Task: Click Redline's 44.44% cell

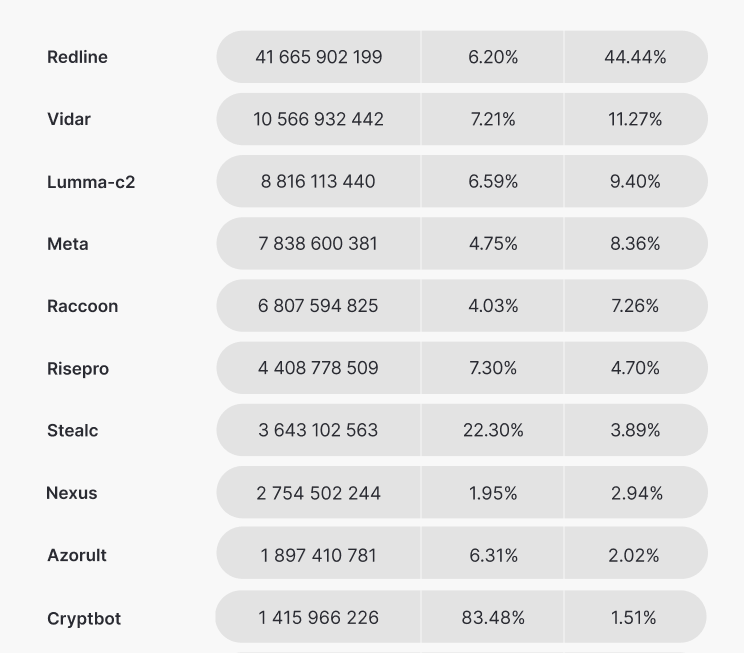Action: point(635,57)
